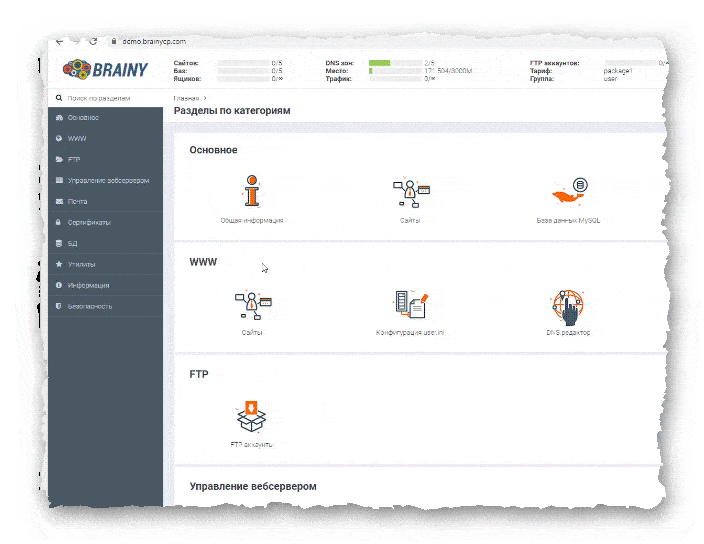Open Утилиты in the sidebar menu
Image resolution: width=704 pixels, height=544 pixels.
(106, 264)
